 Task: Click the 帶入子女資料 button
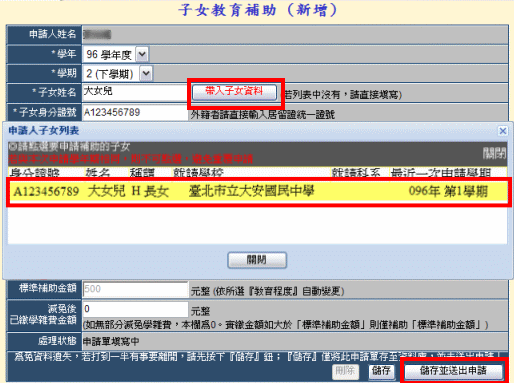point(235,92)
